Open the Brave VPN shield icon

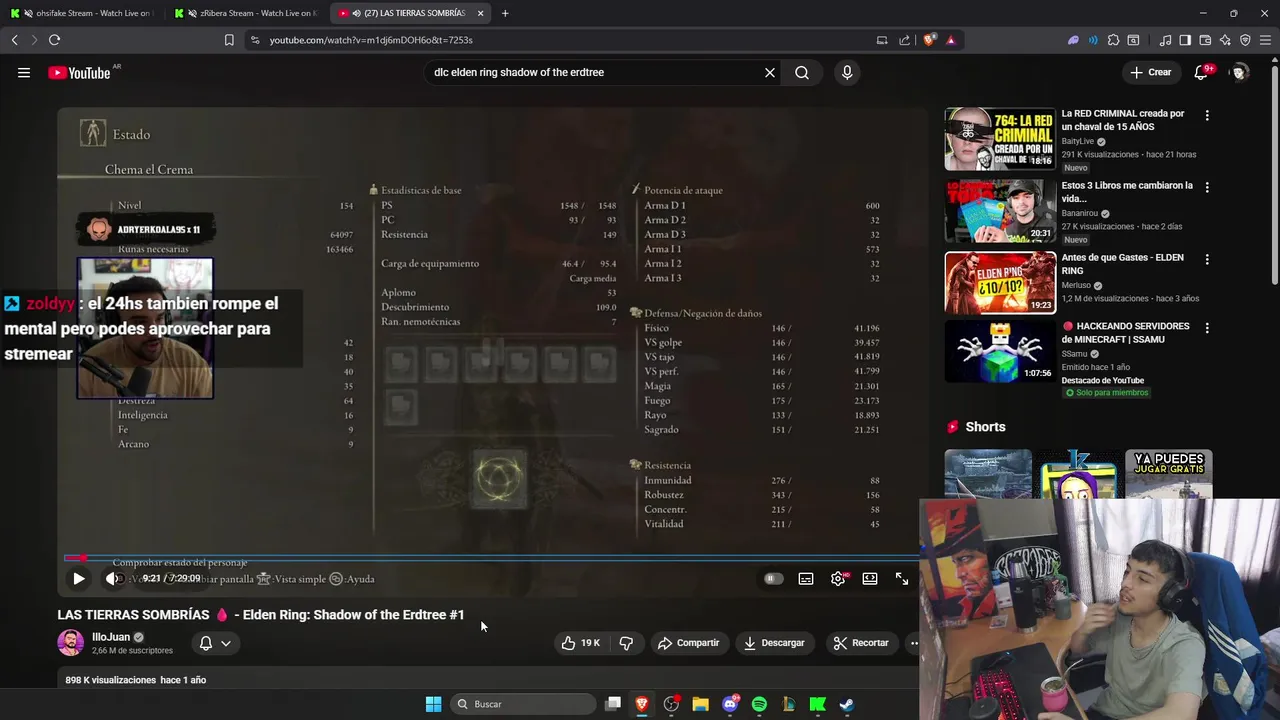[1245, 40]
